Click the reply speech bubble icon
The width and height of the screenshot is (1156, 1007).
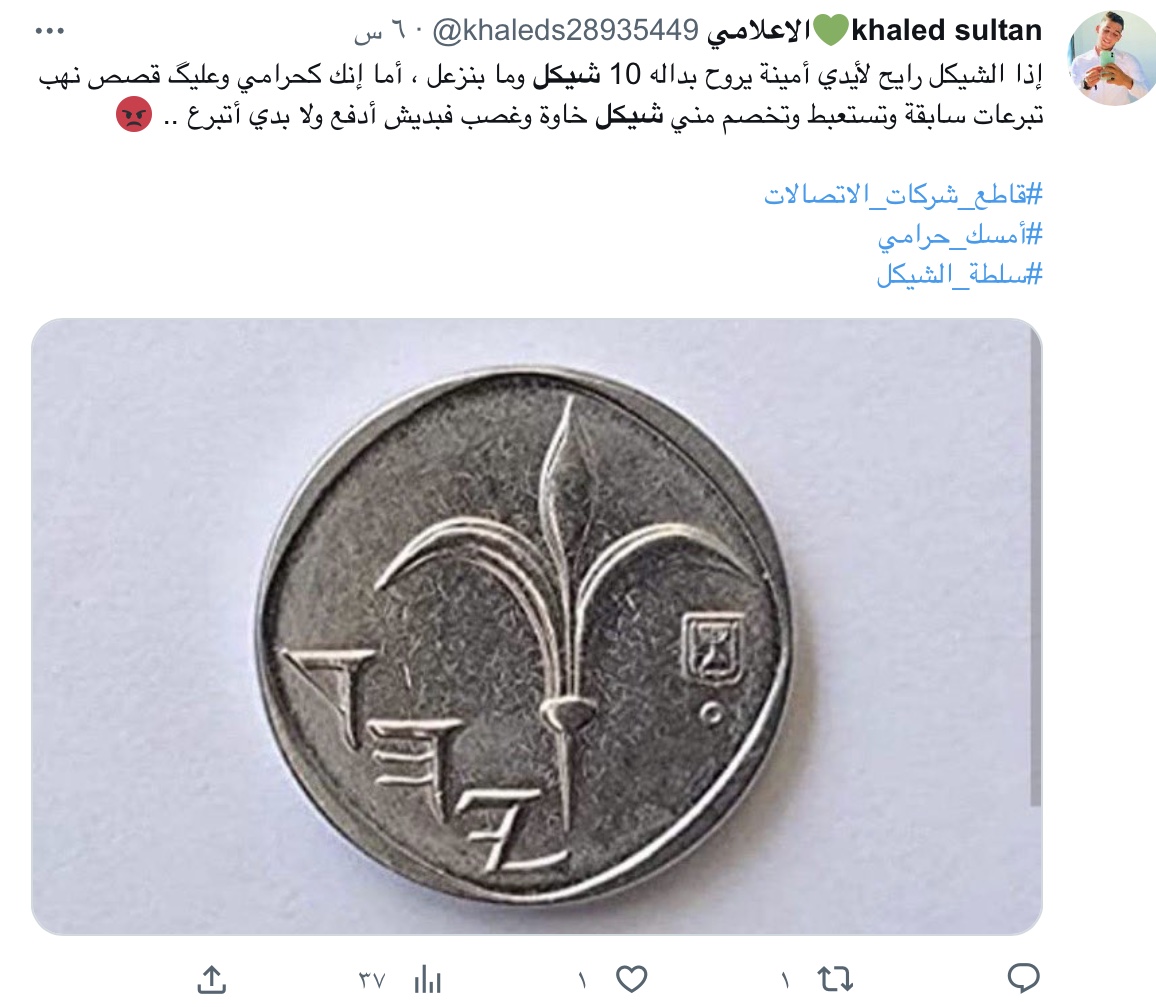[1023, 979]
